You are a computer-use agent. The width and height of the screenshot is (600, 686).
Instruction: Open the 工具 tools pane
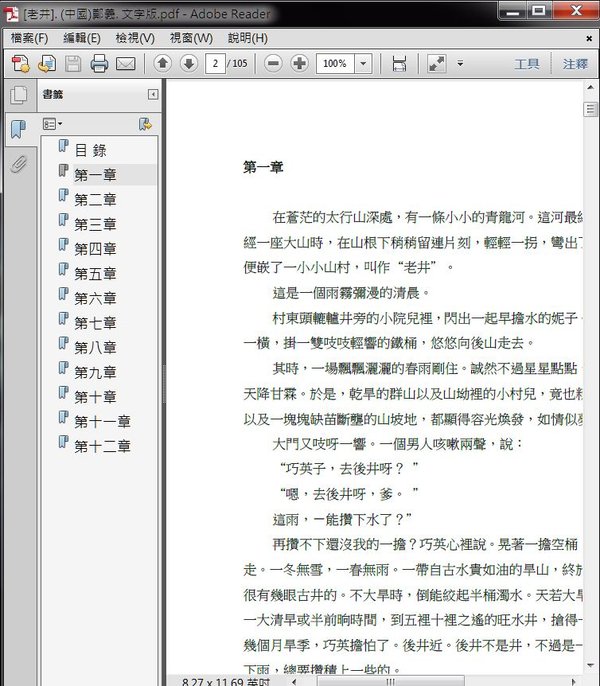[x=527, y=64]
